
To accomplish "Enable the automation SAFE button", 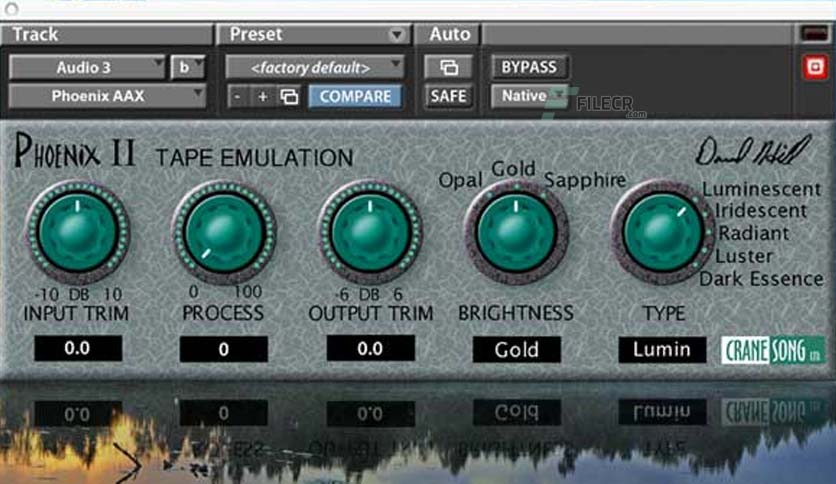I will [x=448, y=96].
